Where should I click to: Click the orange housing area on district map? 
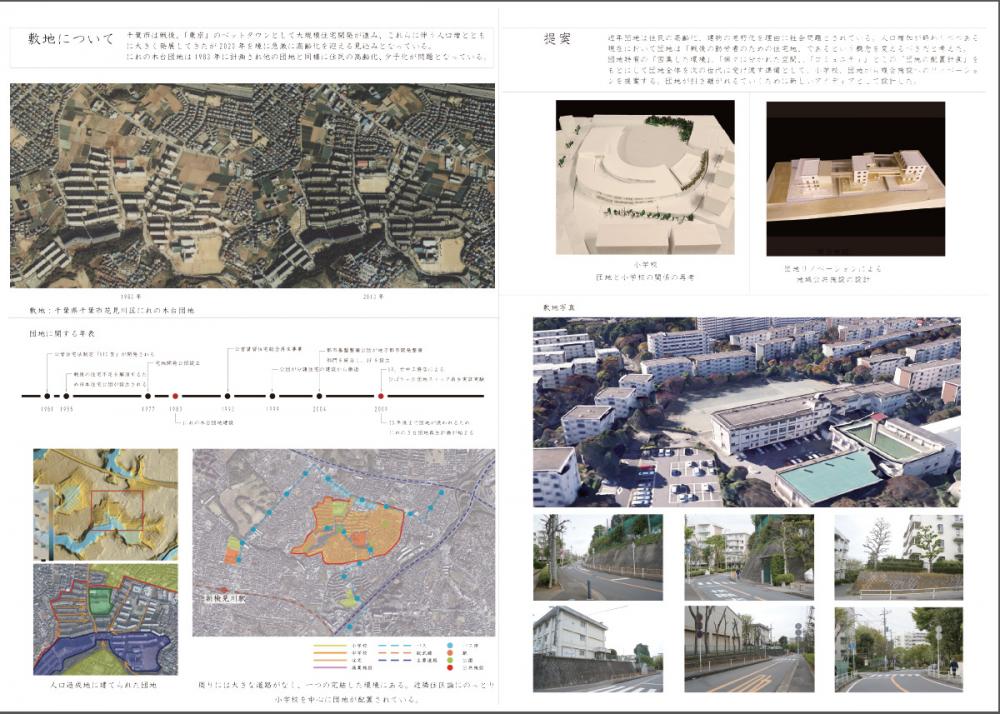point(345,527)
